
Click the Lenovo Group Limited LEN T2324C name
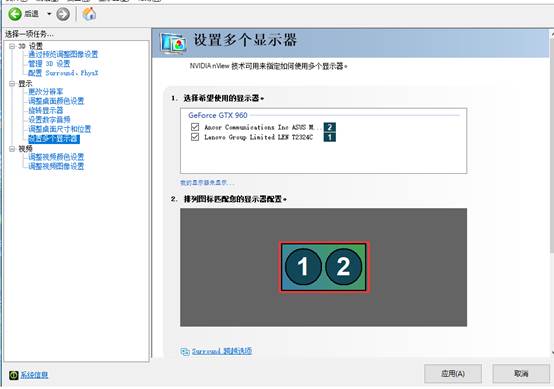(258, 137)
